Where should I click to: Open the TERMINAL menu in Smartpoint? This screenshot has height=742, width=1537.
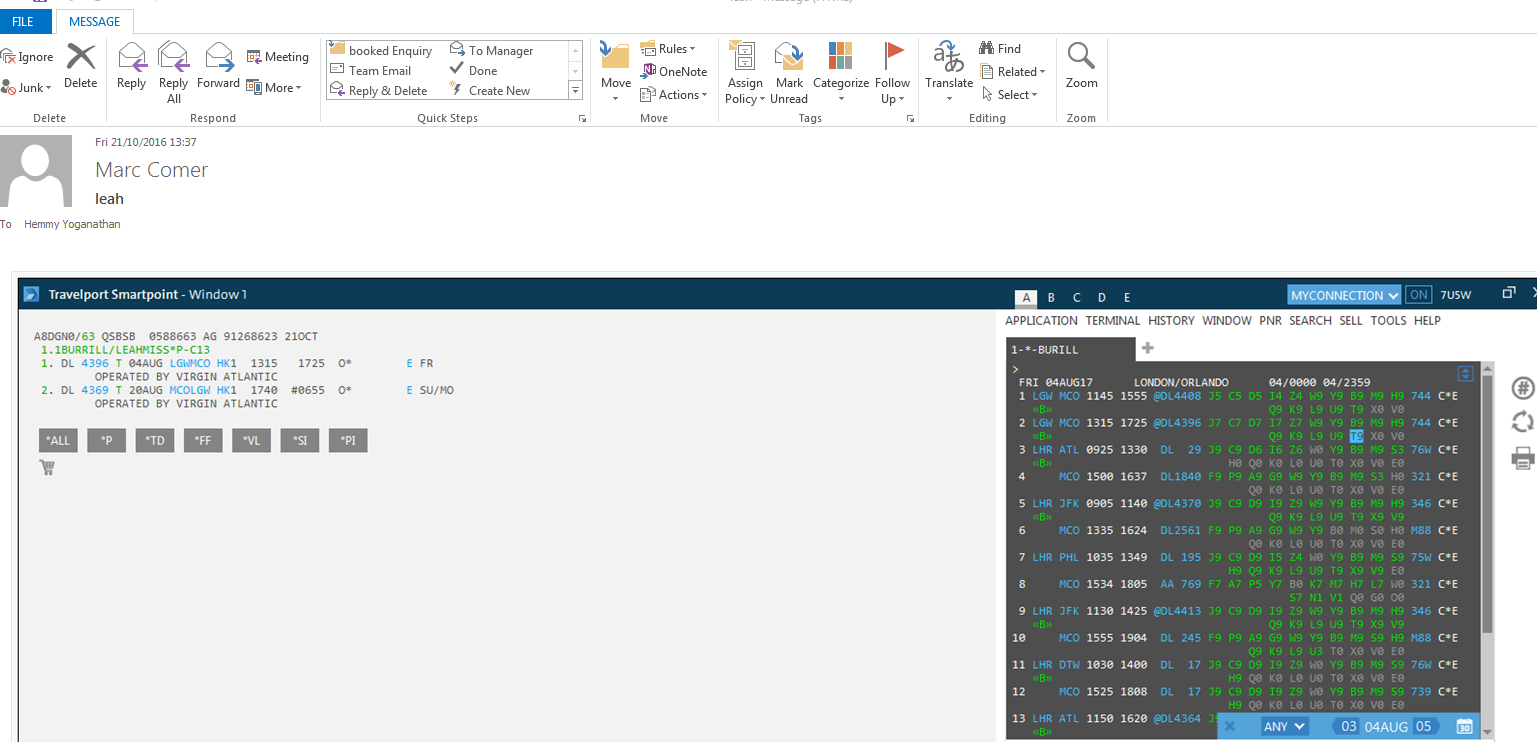coord(1113,321)
